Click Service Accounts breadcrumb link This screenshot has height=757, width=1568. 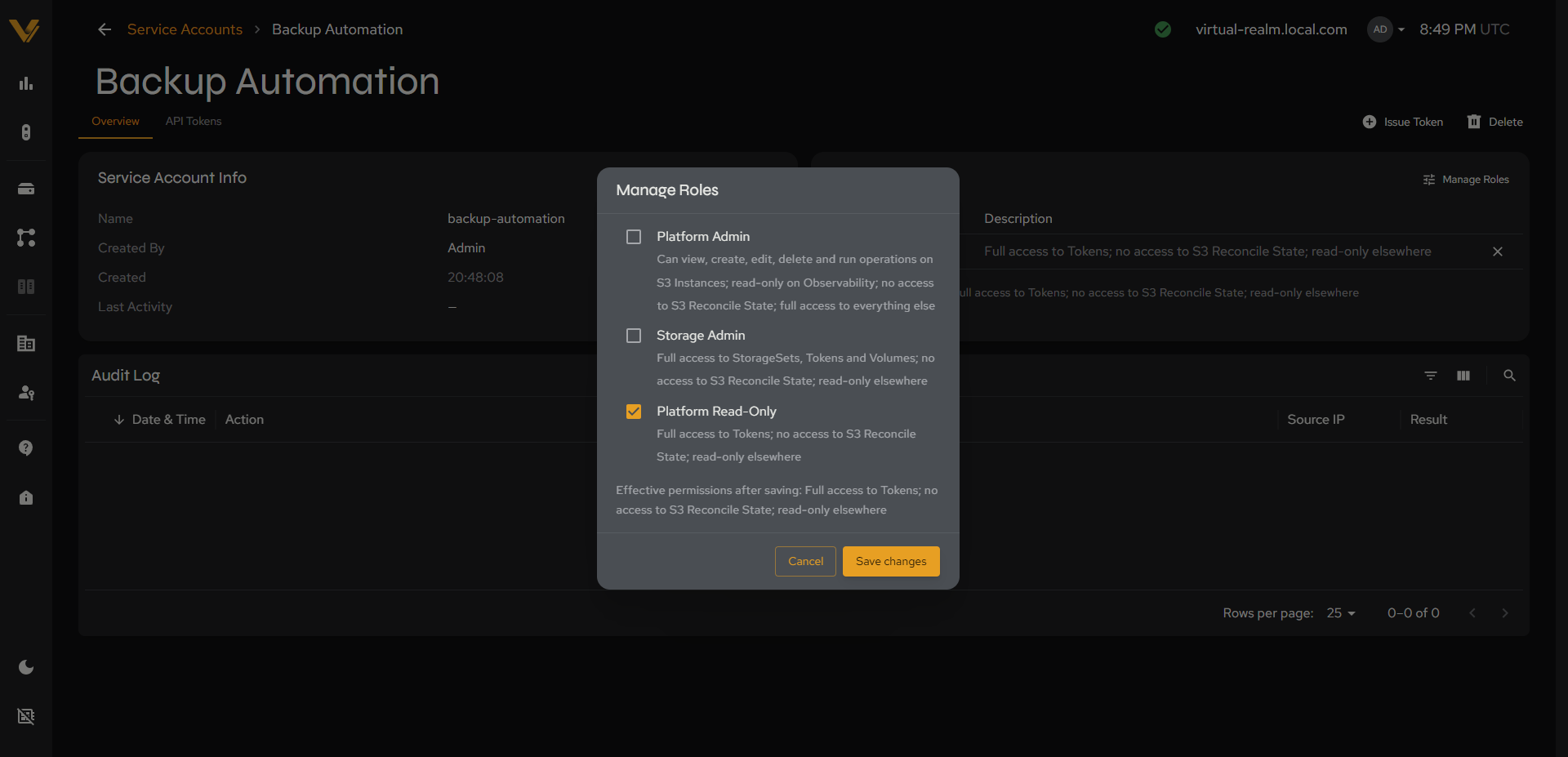pyautogui.click(x=185, y=29)
